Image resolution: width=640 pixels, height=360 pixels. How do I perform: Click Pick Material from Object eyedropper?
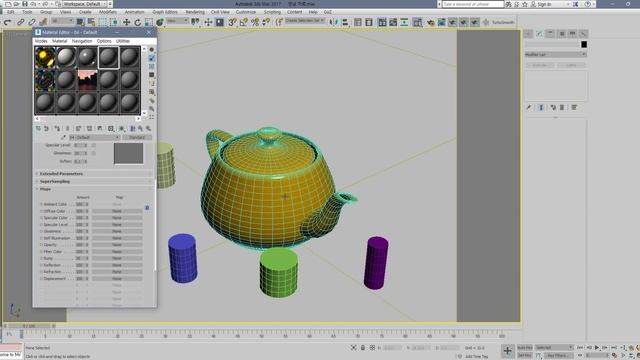tap(63, 138)
